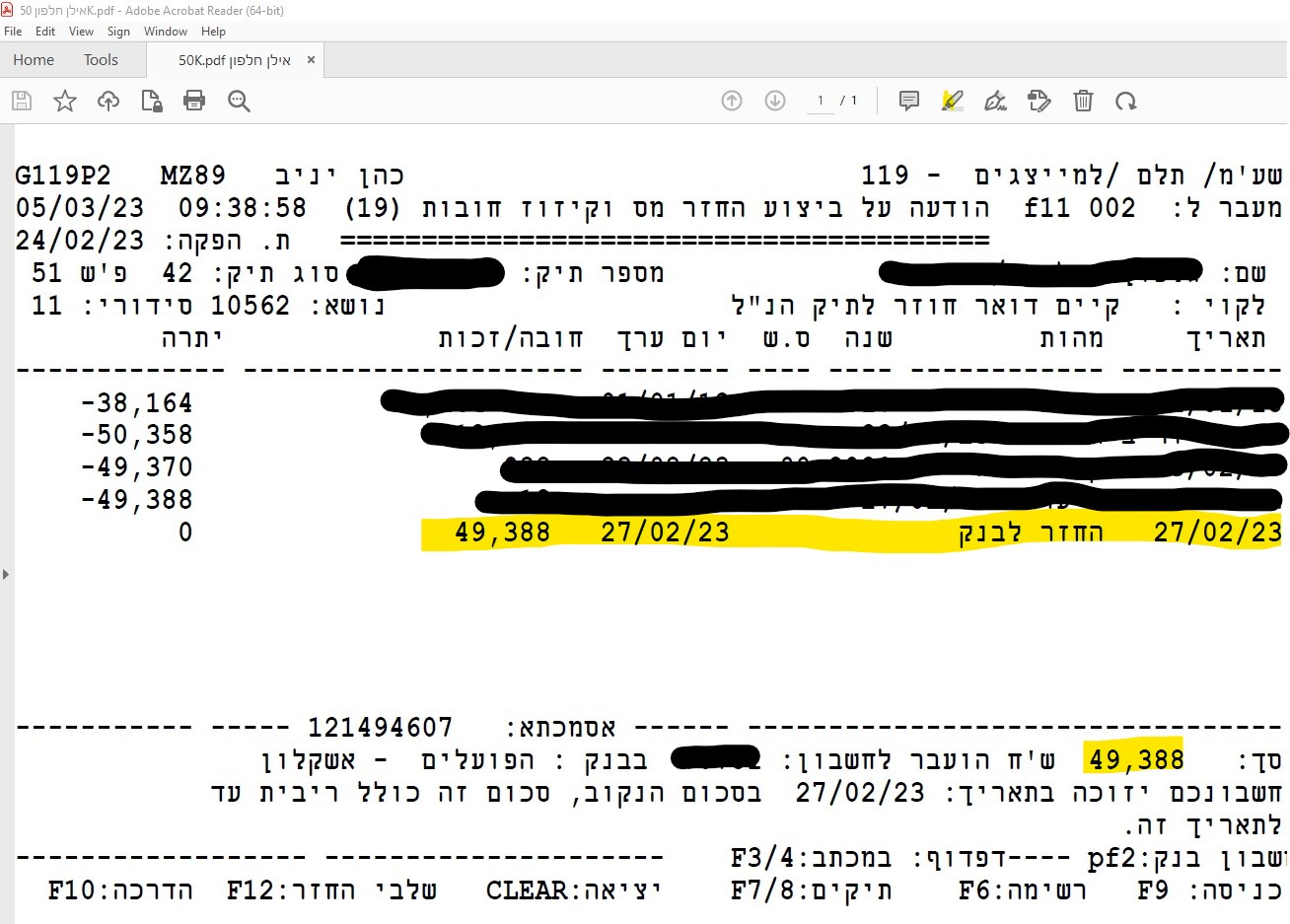This screenshot has height=924, width=1290.
Task: Go to previous page with up arrow
Action: 731,101
